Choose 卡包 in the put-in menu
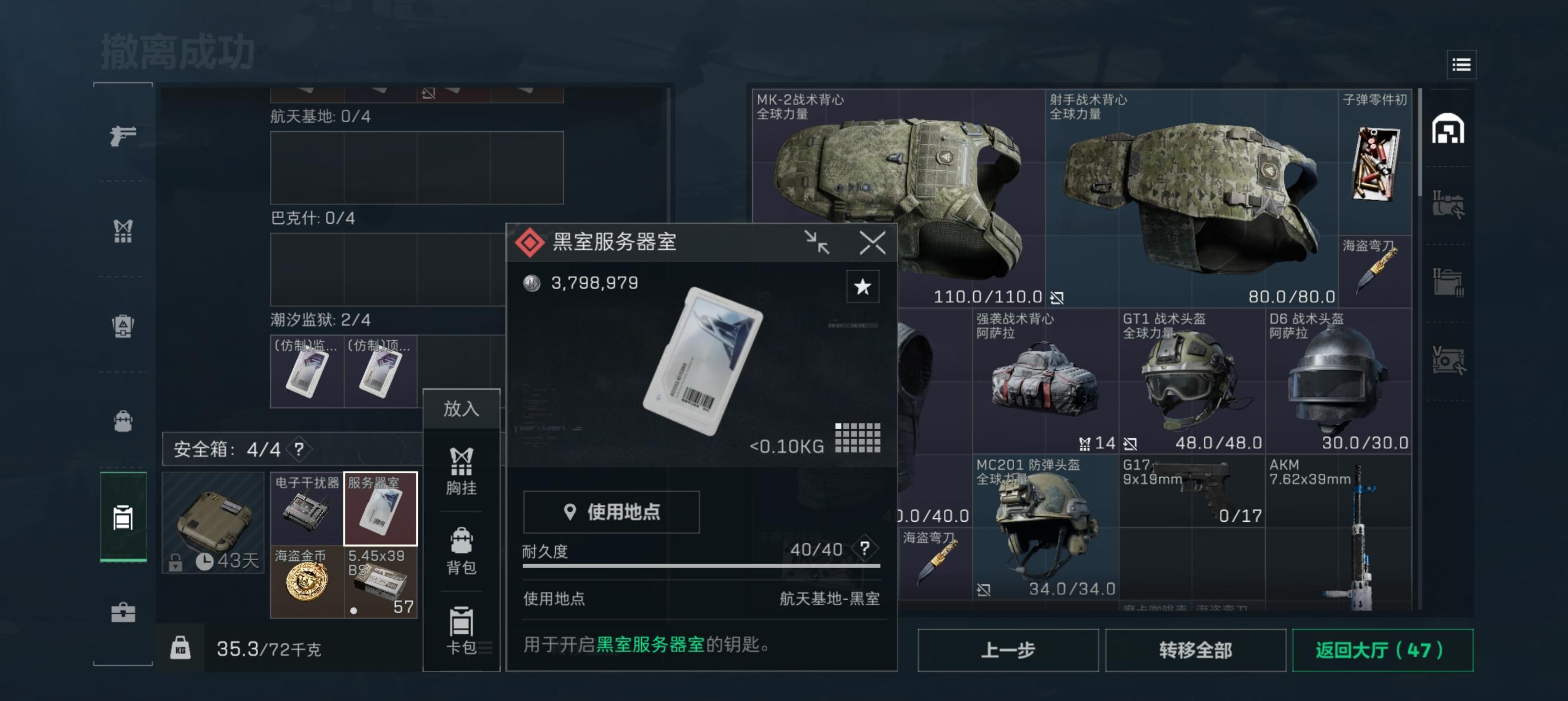Screen dimensions: 1568x701 [461, 631]
